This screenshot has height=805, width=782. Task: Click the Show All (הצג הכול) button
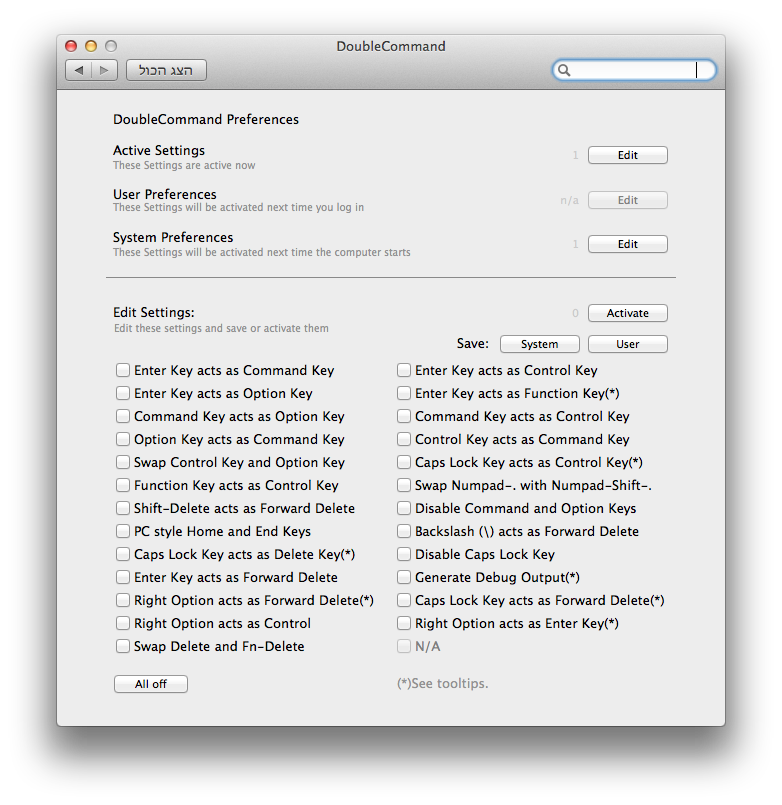pyautogui.click(x=166, y=70)
